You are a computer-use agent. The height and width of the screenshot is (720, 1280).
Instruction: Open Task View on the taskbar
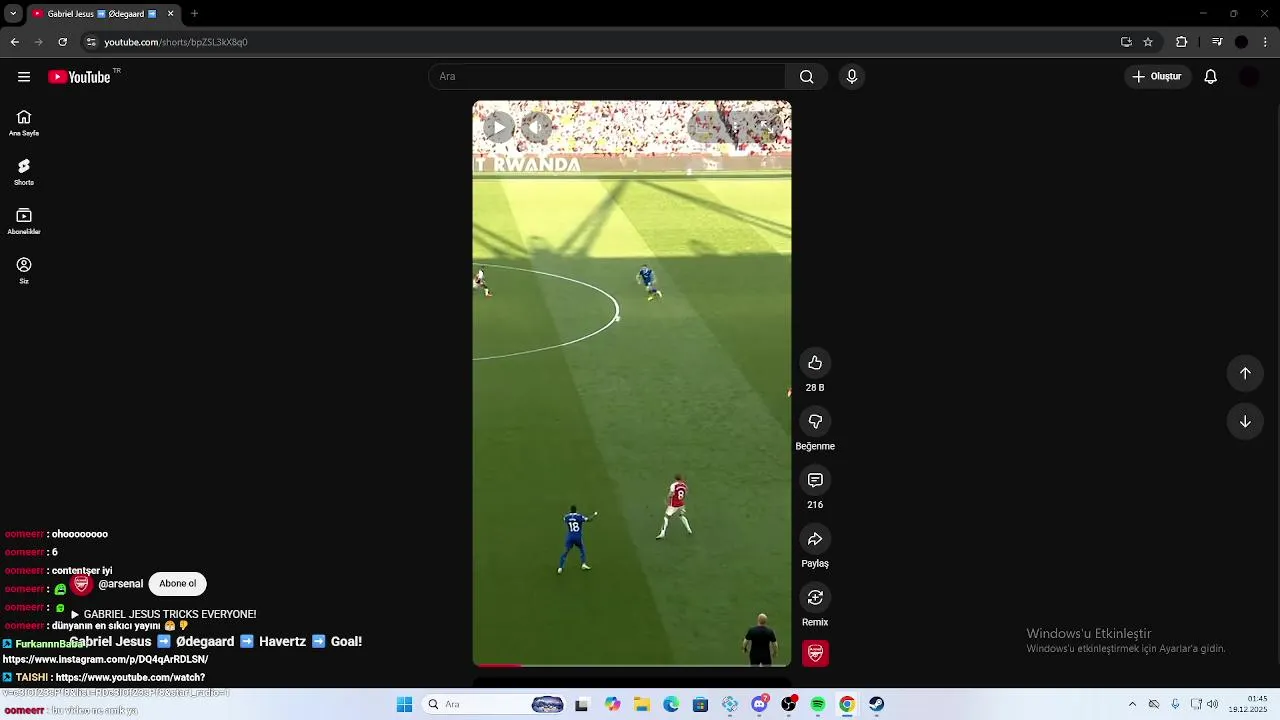click(x=582, y=704)
